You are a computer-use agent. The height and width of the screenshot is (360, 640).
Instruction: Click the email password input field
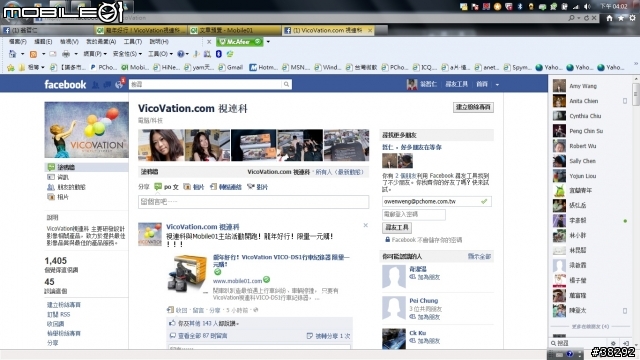coord(413,214)
